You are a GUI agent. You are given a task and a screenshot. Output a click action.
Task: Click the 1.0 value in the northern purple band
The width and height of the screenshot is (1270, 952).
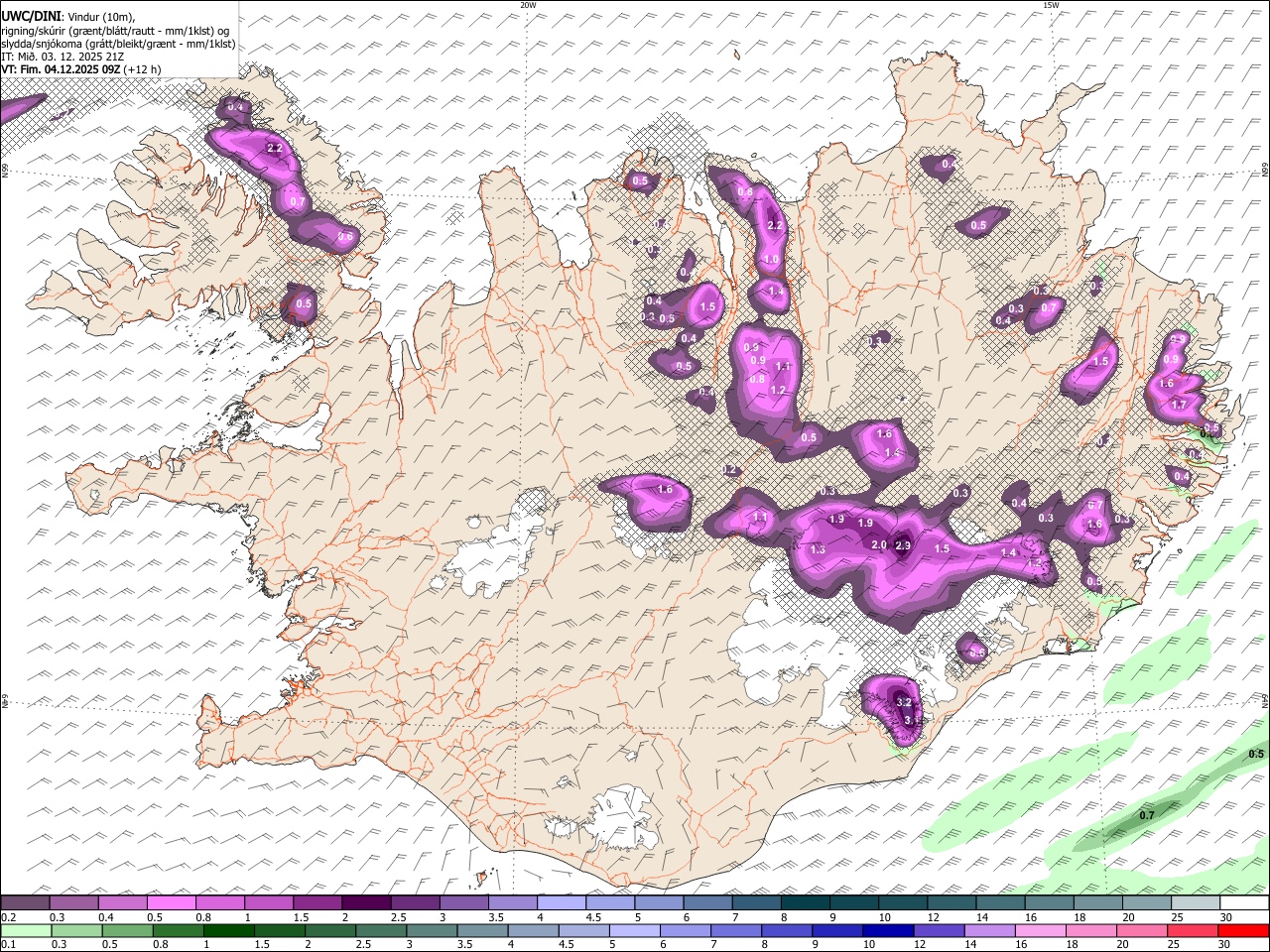[771, 260]
